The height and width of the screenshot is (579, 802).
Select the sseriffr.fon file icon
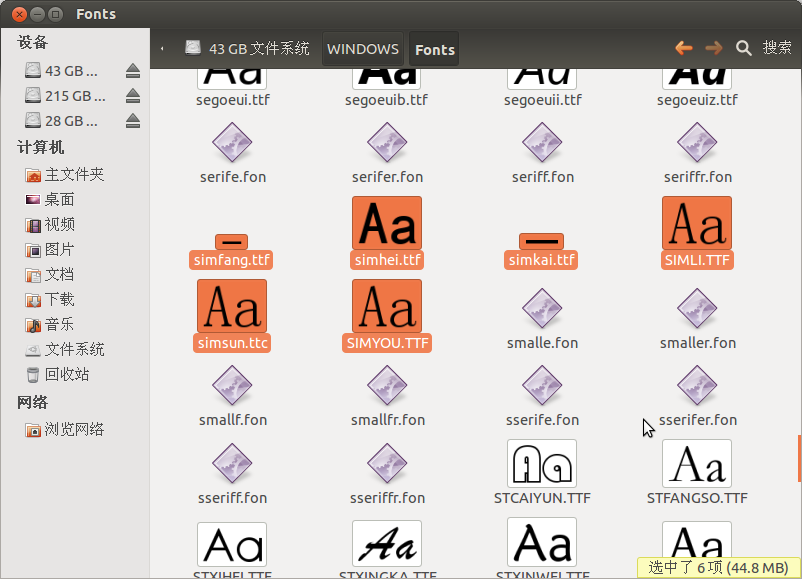pos(387,463)
